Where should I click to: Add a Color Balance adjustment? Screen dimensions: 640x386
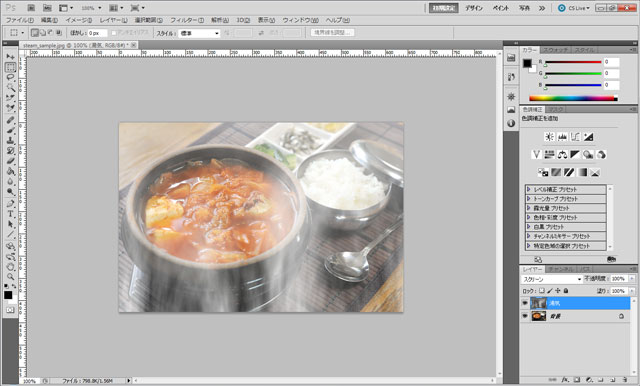point(562,155)
